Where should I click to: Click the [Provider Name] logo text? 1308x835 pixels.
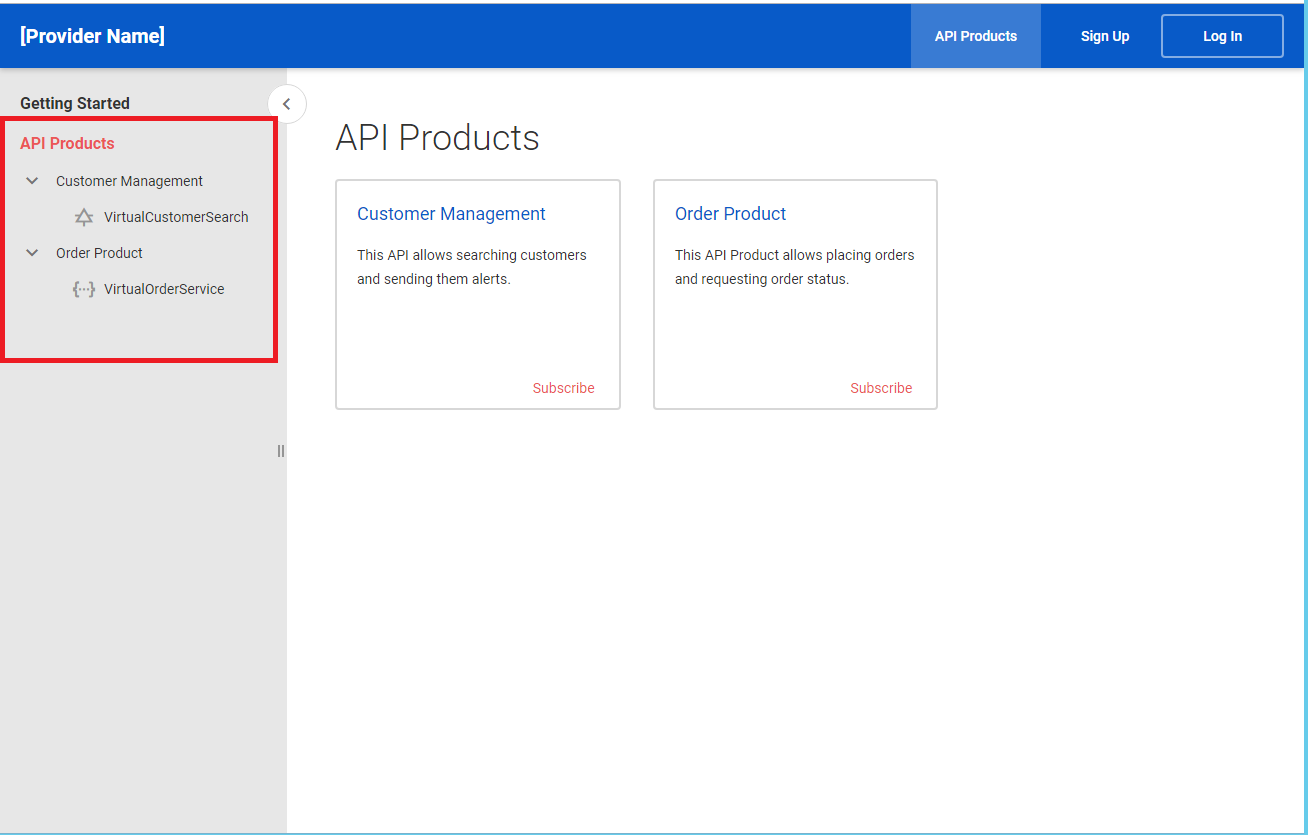point(92,36)
